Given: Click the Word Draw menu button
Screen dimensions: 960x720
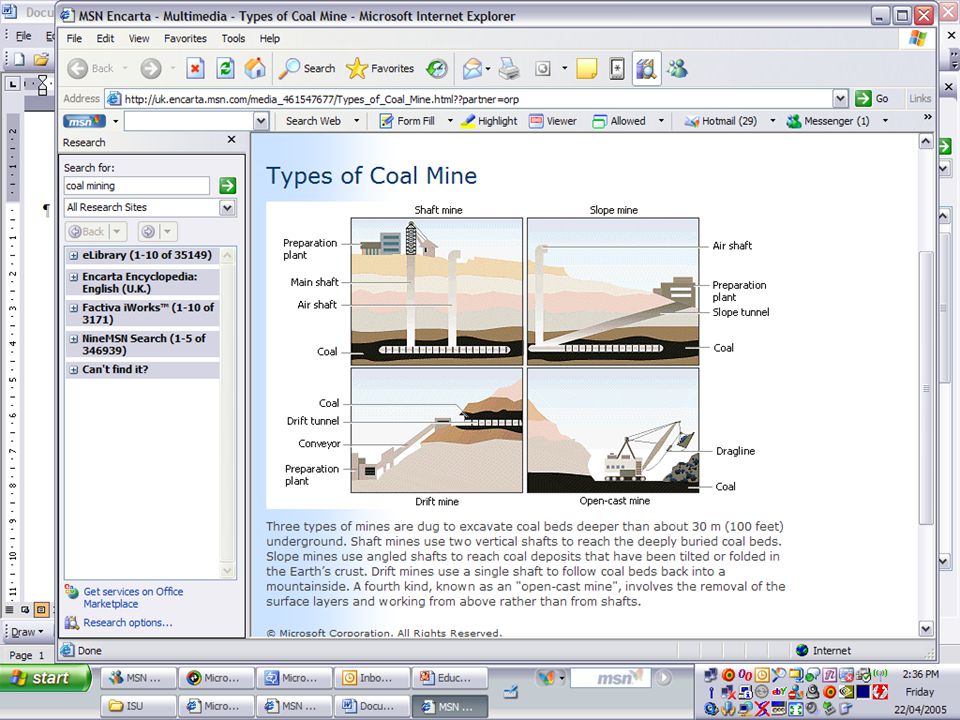Looking at the screenshot, I should click(28, 632).
